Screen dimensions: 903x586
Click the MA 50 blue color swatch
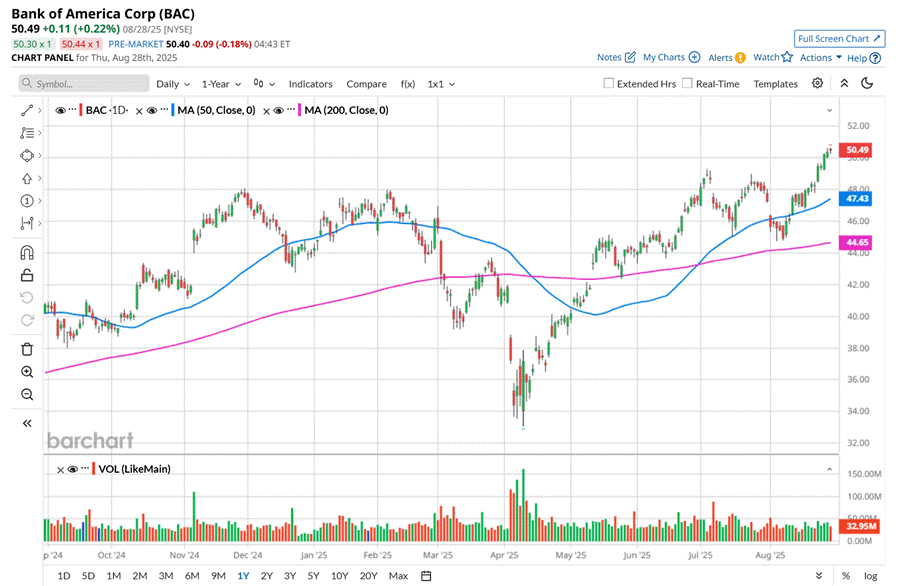pyautogui.click(x=173, y=110)
